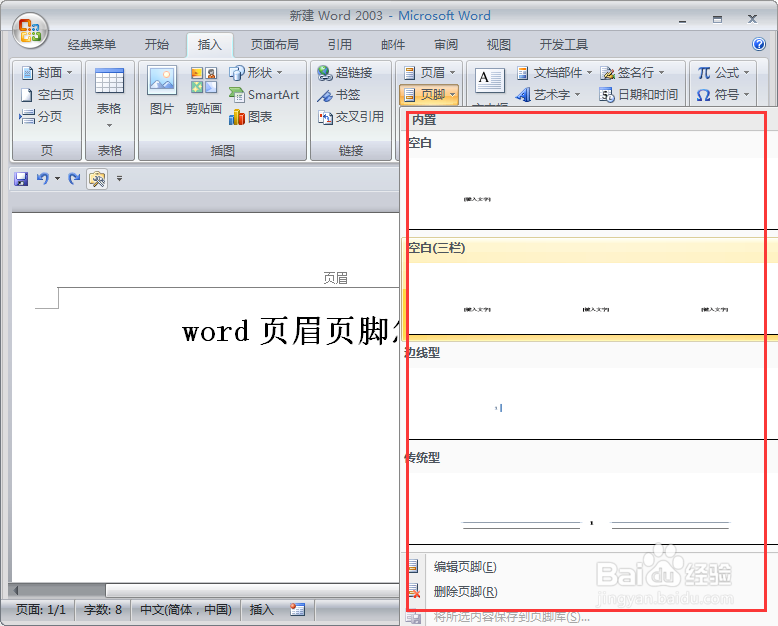The width and height of the screenshot is (778, 626).
Task: Click the 中文(简体，中国) language indicator
Action: coord(186,610)
